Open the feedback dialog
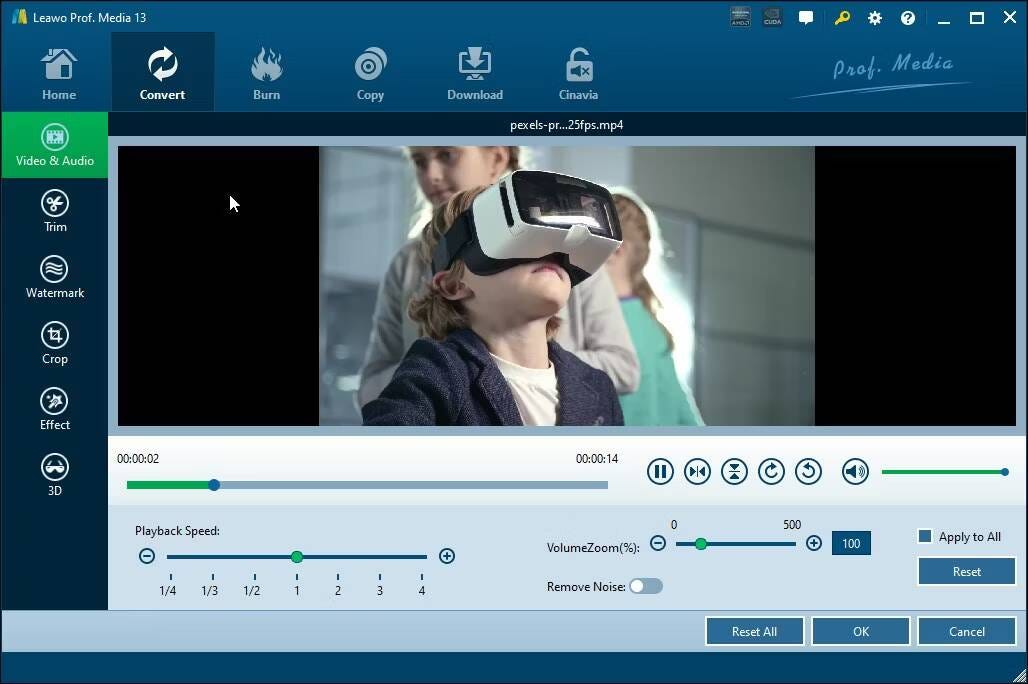The image size is (1028, 684). coord(806,18)
